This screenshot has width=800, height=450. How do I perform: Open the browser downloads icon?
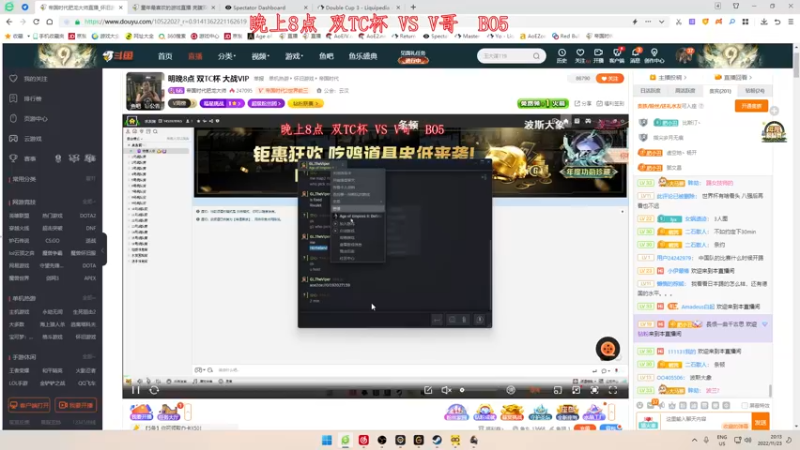764,22
